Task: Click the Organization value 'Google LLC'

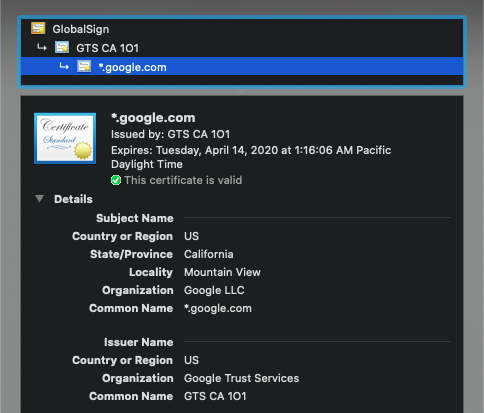Action: (x=214, y=290)
